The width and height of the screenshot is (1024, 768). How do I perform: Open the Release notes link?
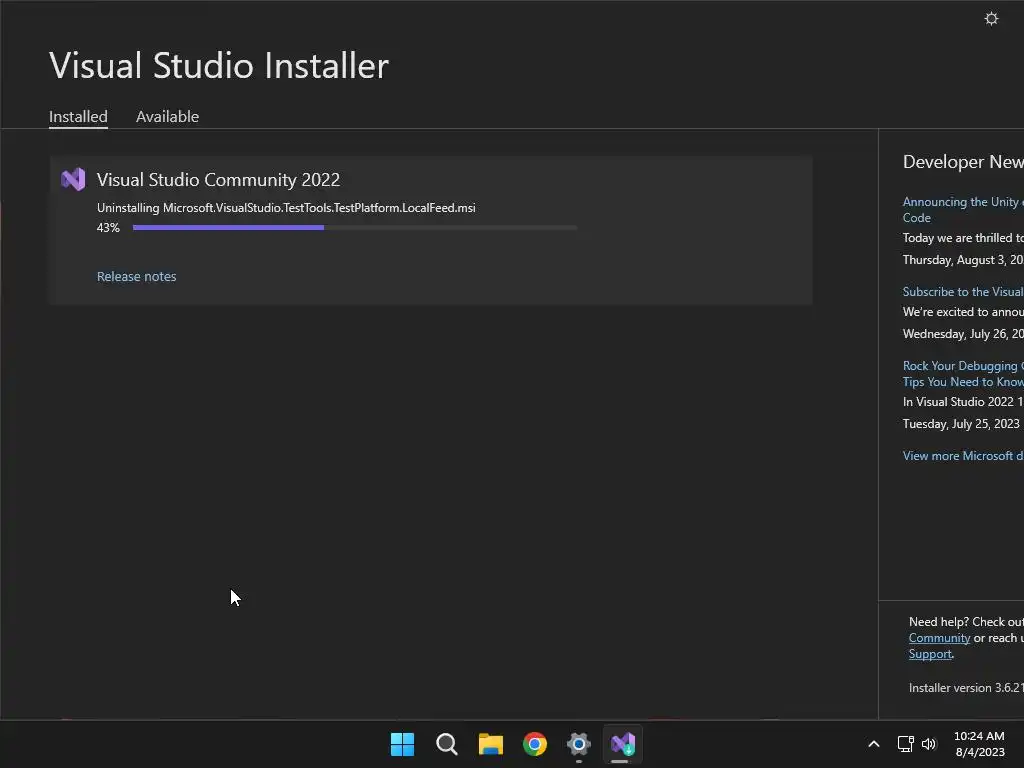pos(136,276)
